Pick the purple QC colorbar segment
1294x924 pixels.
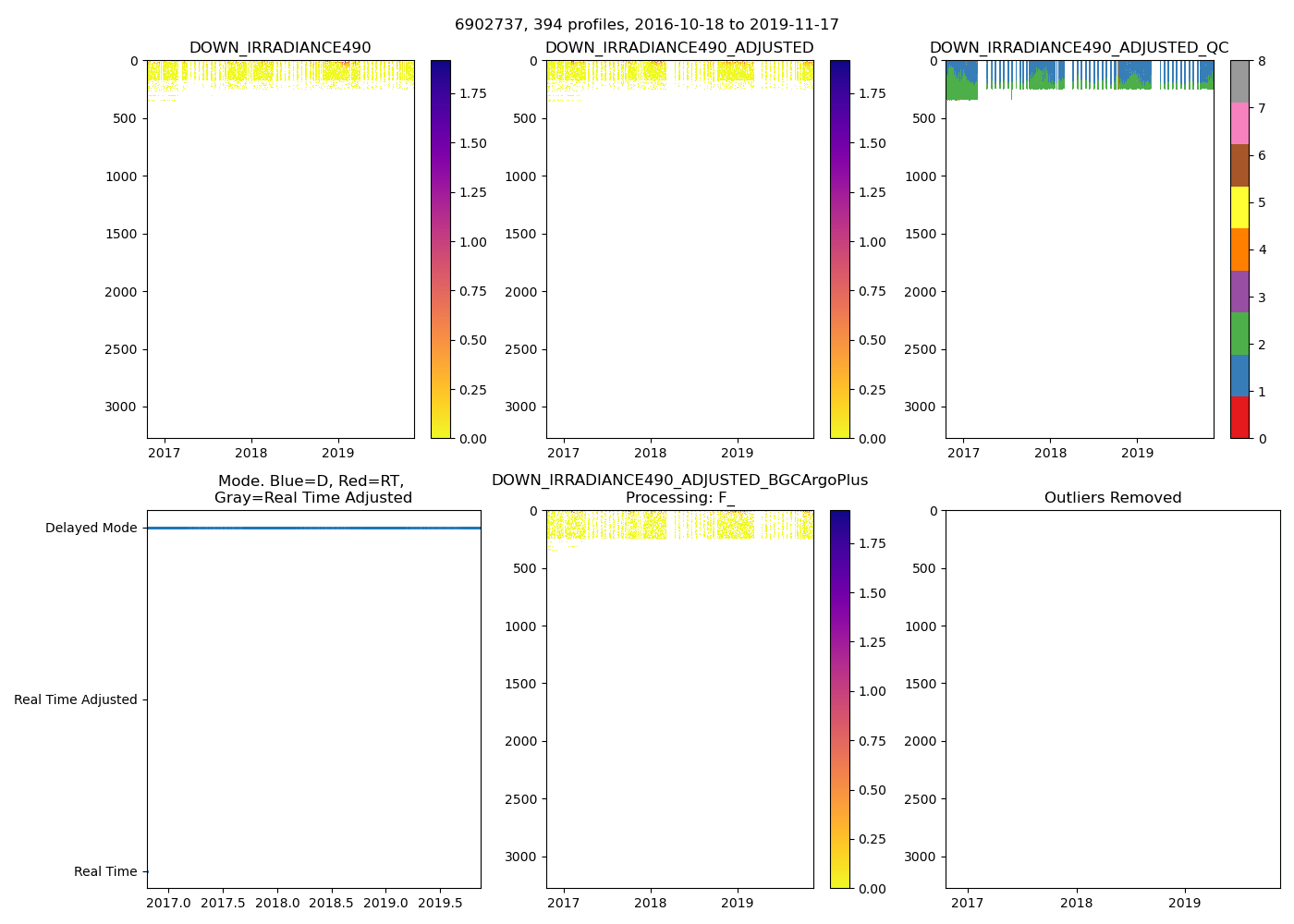coord(1239,291)
